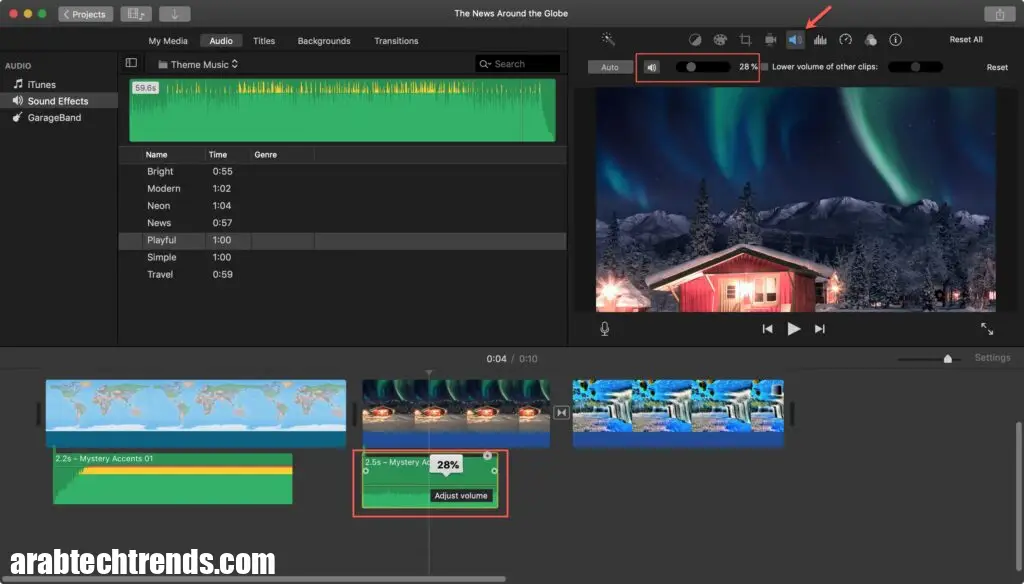Toggle the Auto volume button
This screenshot has height=584, width=1024.
[x=611, y=67]
